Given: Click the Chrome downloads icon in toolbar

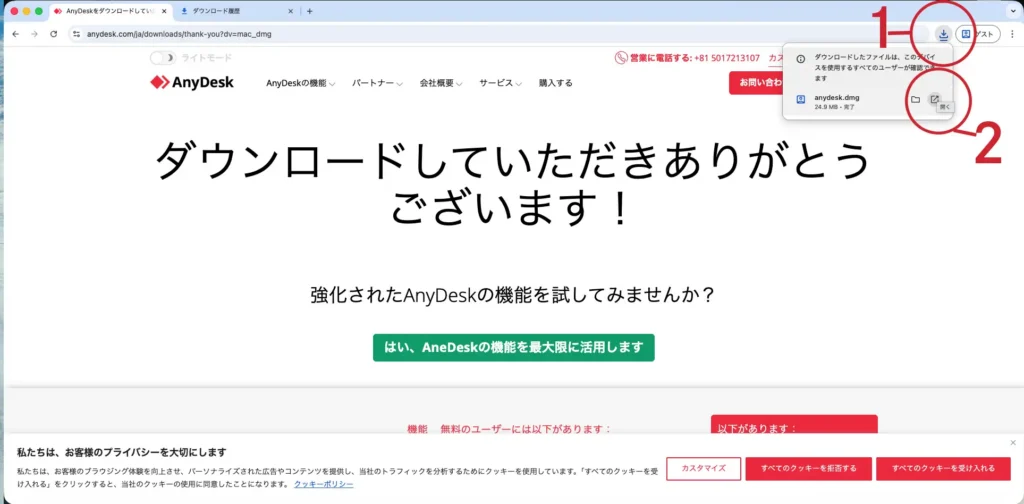Looking at the screenshot, I should [944, 33].
